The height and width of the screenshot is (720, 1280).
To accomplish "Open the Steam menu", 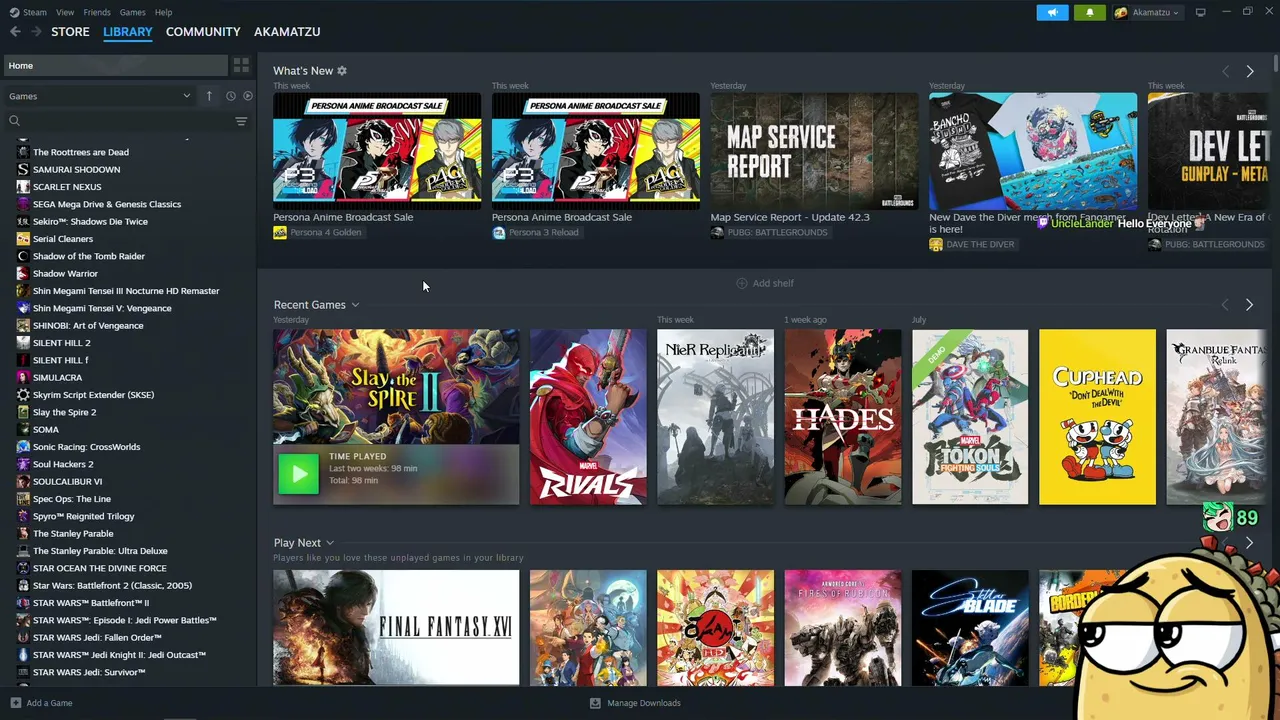I will pos(35,12).
